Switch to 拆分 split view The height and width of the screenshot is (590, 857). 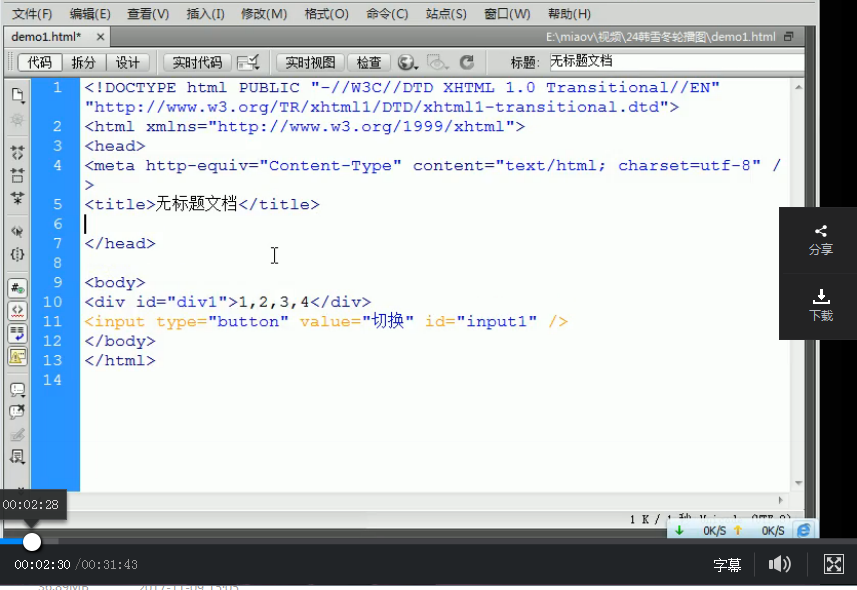click(x=84, y=62)
